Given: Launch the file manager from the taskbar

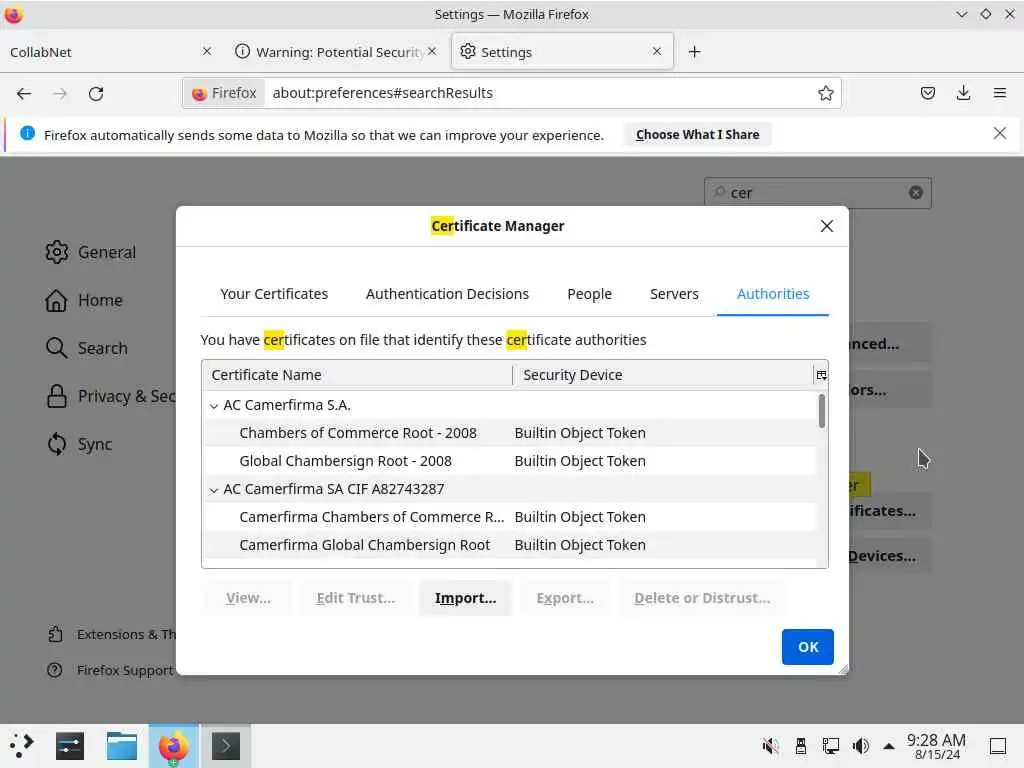Looking at the screenshot, I should [x=121, y=746].
